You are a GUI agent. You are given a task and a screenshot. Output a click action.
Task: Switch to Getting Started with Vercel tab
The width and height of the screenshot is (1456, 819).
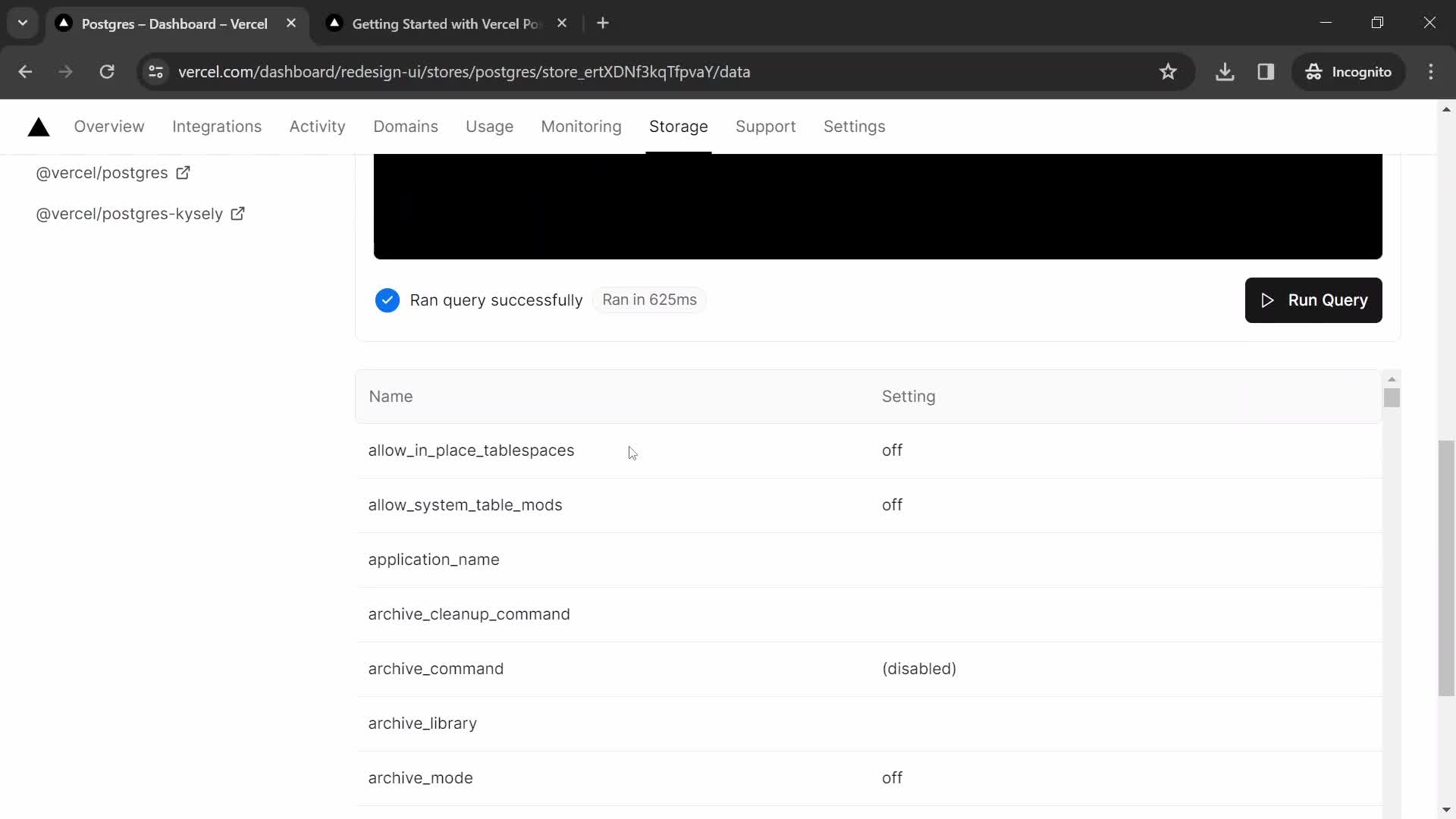click(x=447, y=24)
